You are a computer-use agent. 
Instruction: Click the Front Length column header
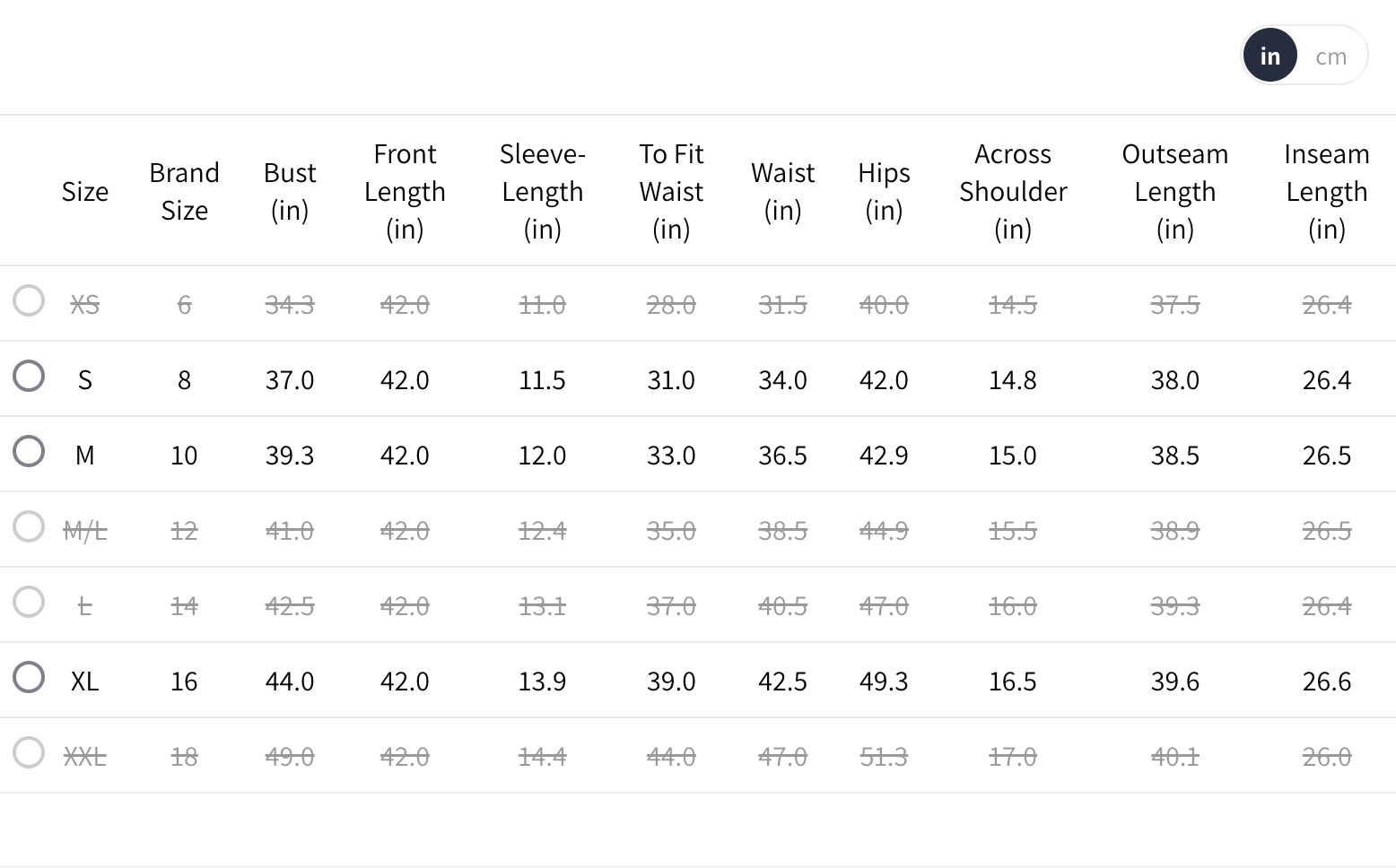pos(405,191)
